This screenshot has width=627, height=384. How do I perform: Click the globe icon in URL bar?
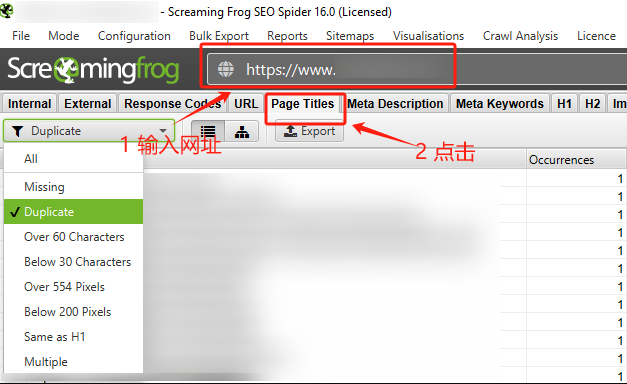coord(226,69)
